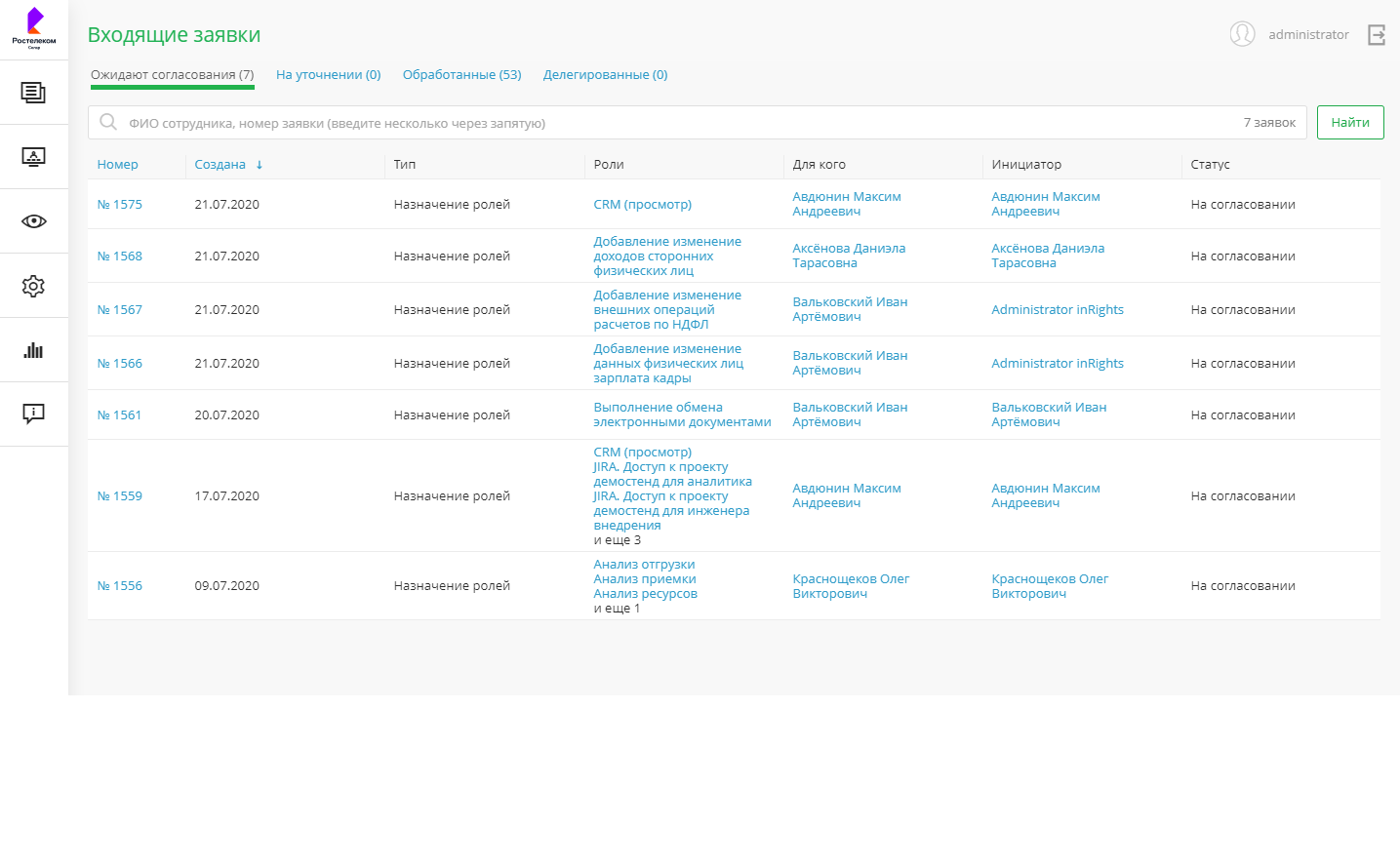Image resolution: width=1400 pixels, height=868 pixels.
Task: Open request № 1556 link
Action: coord(119,586)
